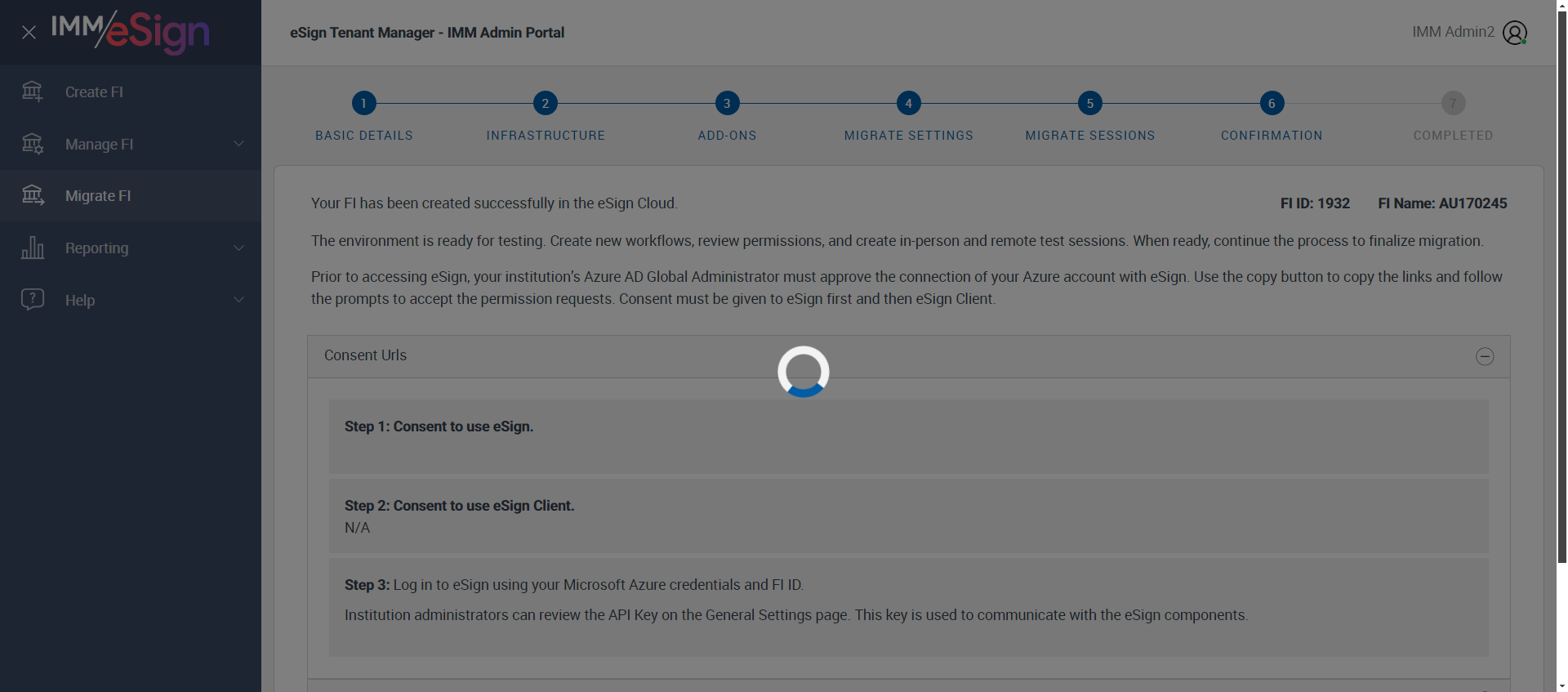The width and height of the screenshot is (1568, 692).
Task: Open the Manage FI menu item
Action: (x=131, y=144)
